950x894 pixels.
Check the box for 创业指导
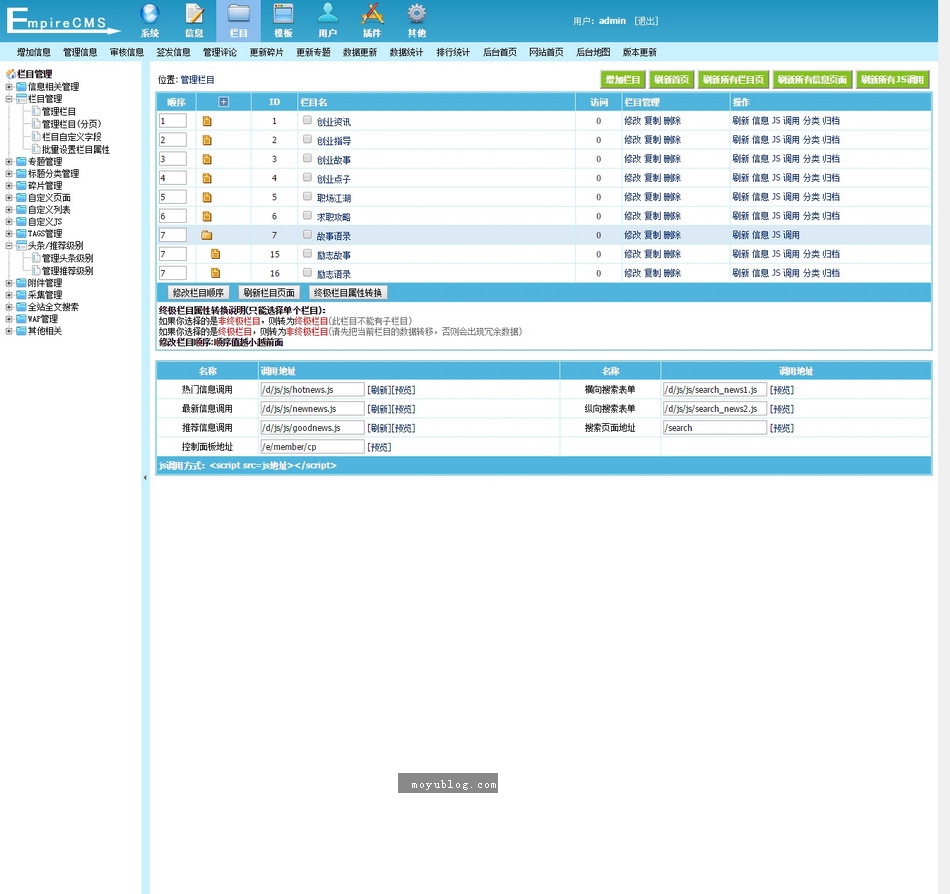[x=307, y=139]
